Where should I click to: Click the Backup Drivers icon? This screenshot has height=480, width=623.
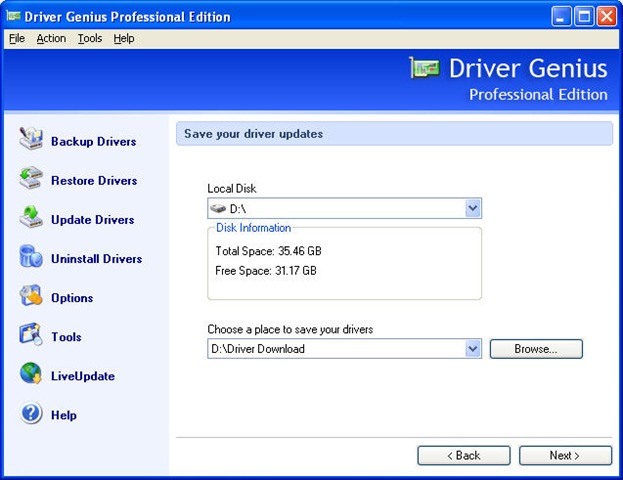[x=31, y=138]
